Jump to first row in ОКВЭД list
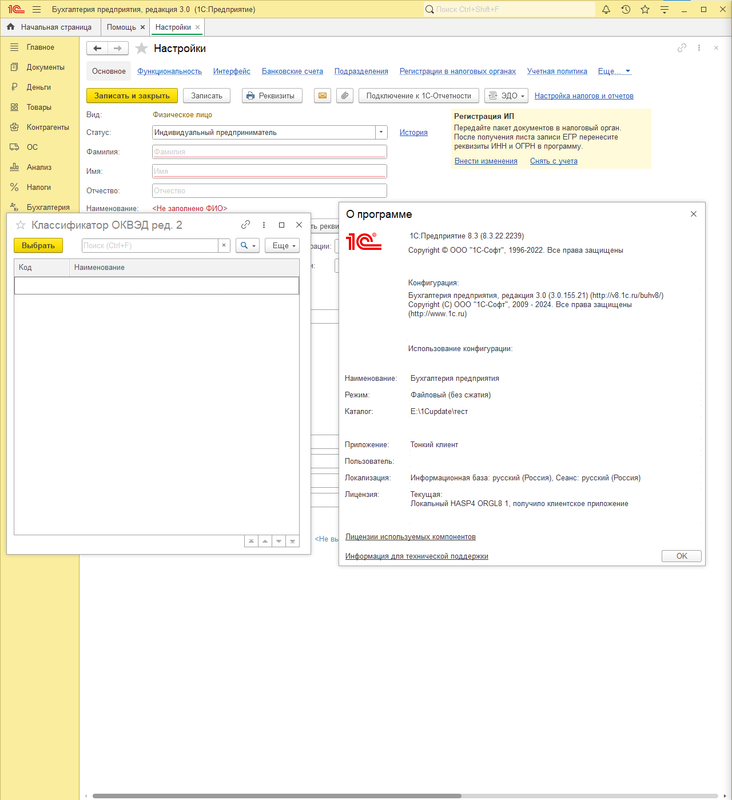Screen dimensions: 732x800 251,541
